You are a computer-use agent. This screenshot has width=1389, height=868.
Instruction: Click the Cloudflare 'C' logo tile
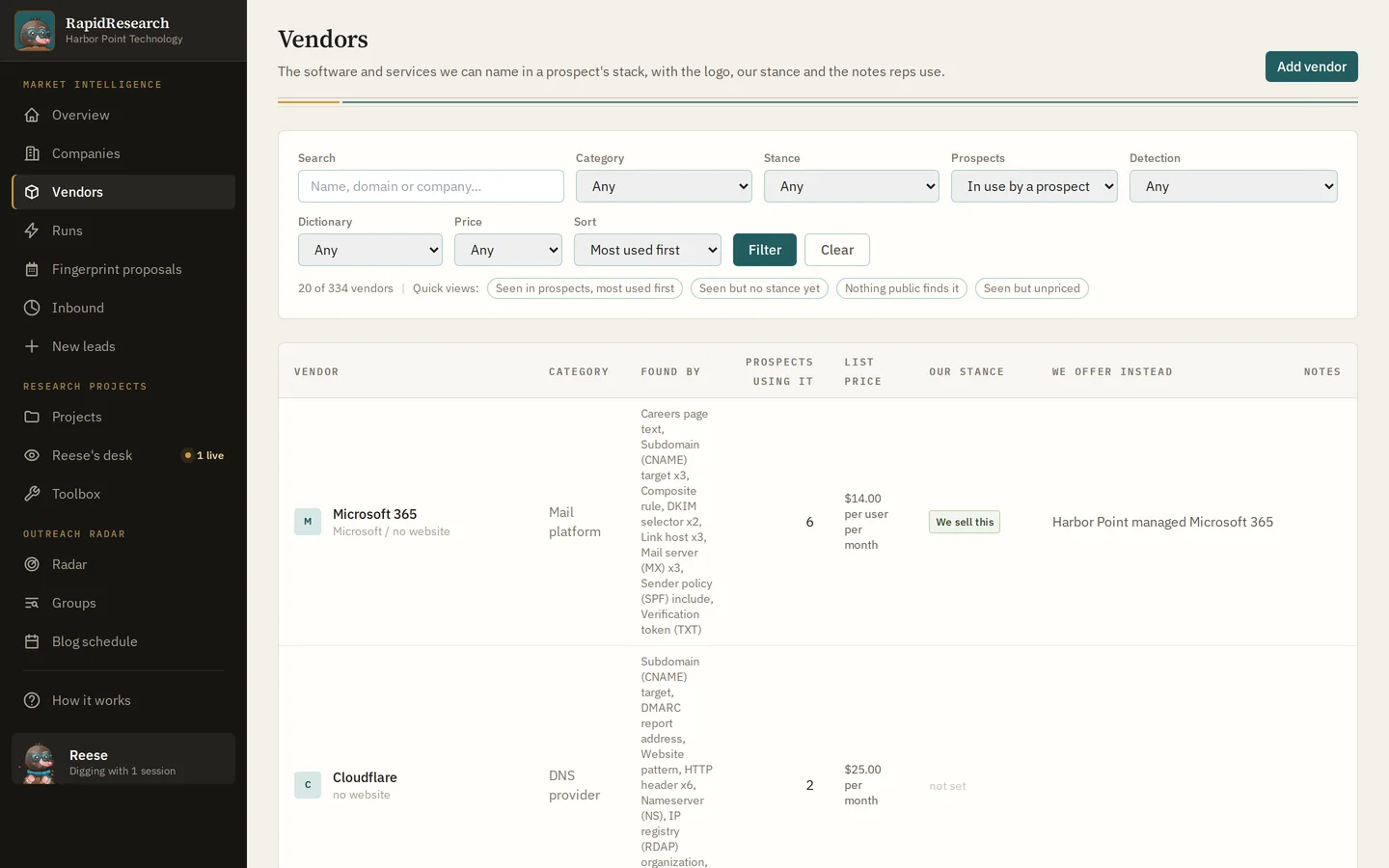[308, 785]
